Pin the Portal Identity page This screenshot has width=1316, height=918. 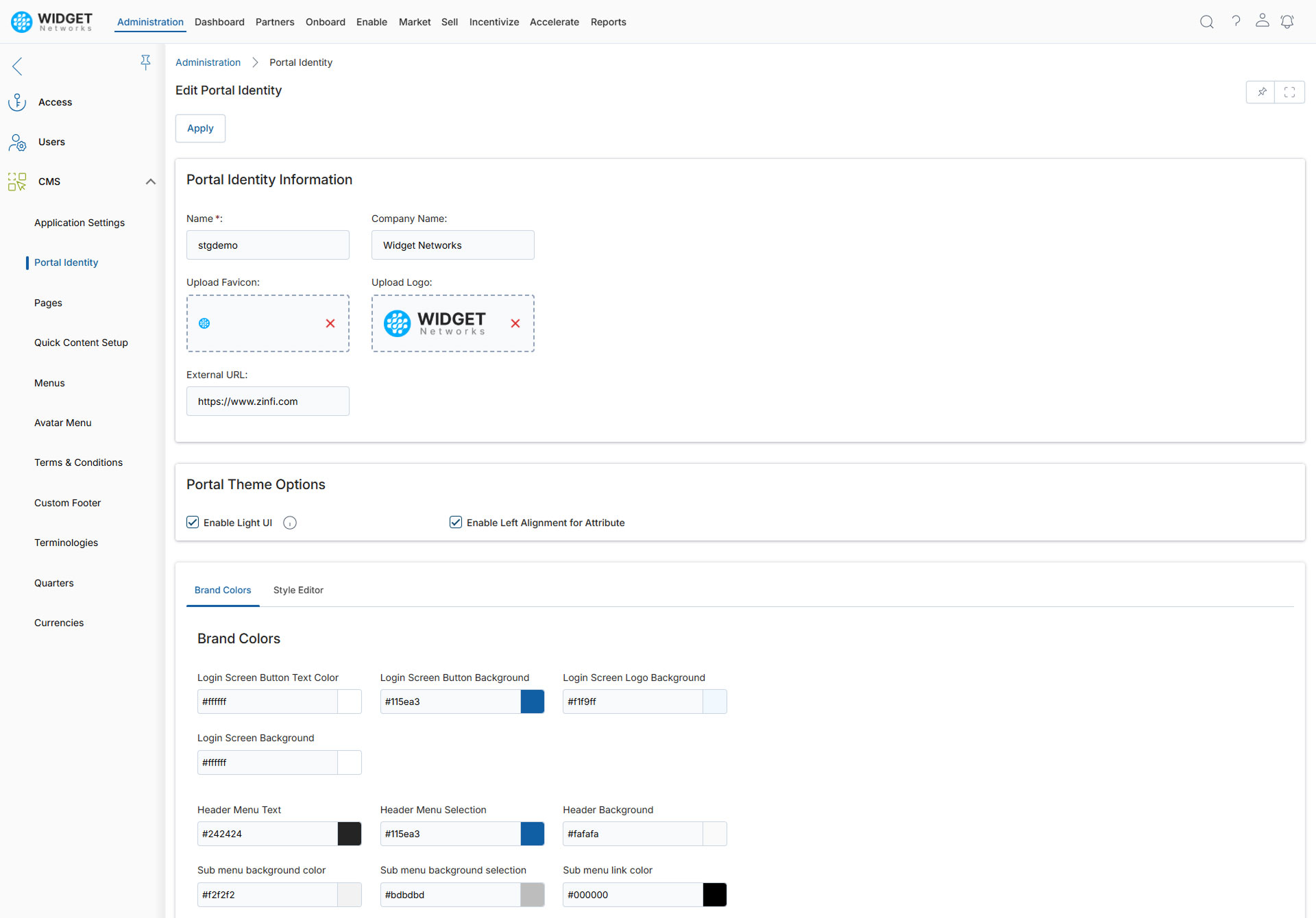[x=1261, y=92]
